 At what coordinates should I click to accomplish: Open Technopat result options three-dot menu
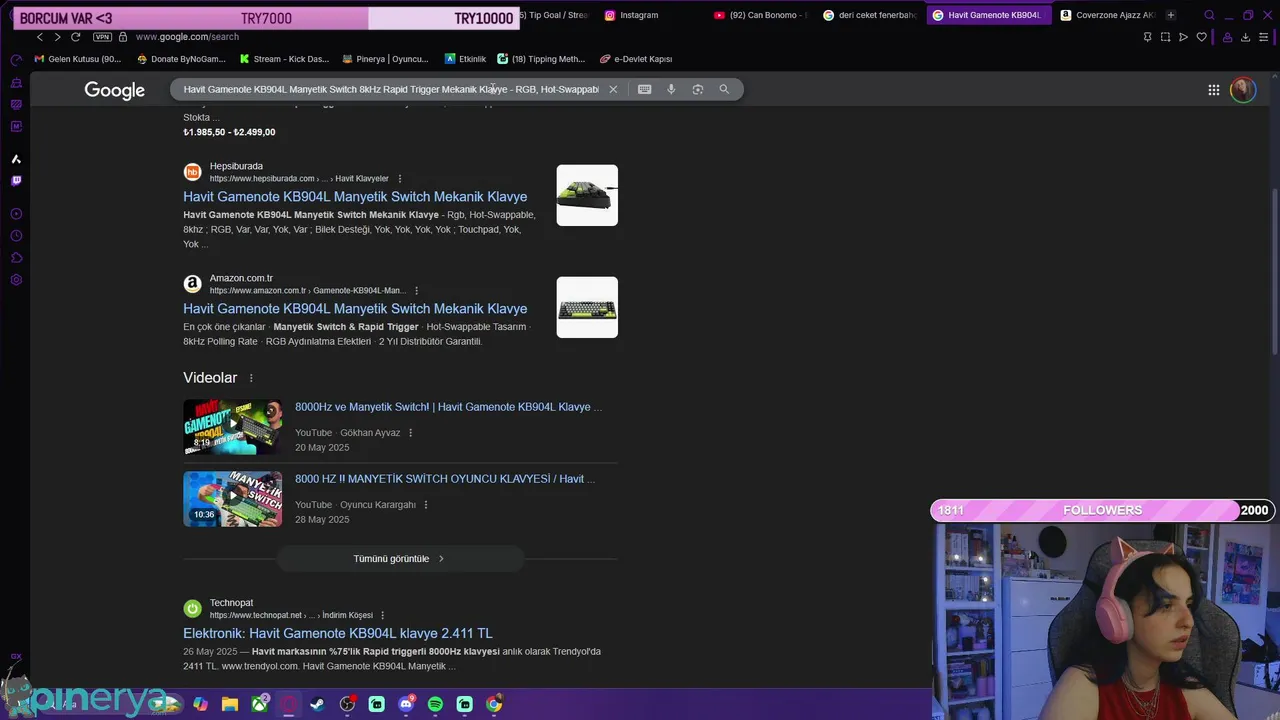[383, 616]
